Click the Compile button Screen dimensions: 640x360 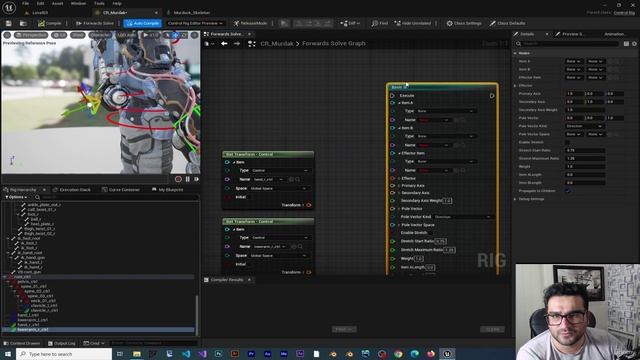coord(50,23)
